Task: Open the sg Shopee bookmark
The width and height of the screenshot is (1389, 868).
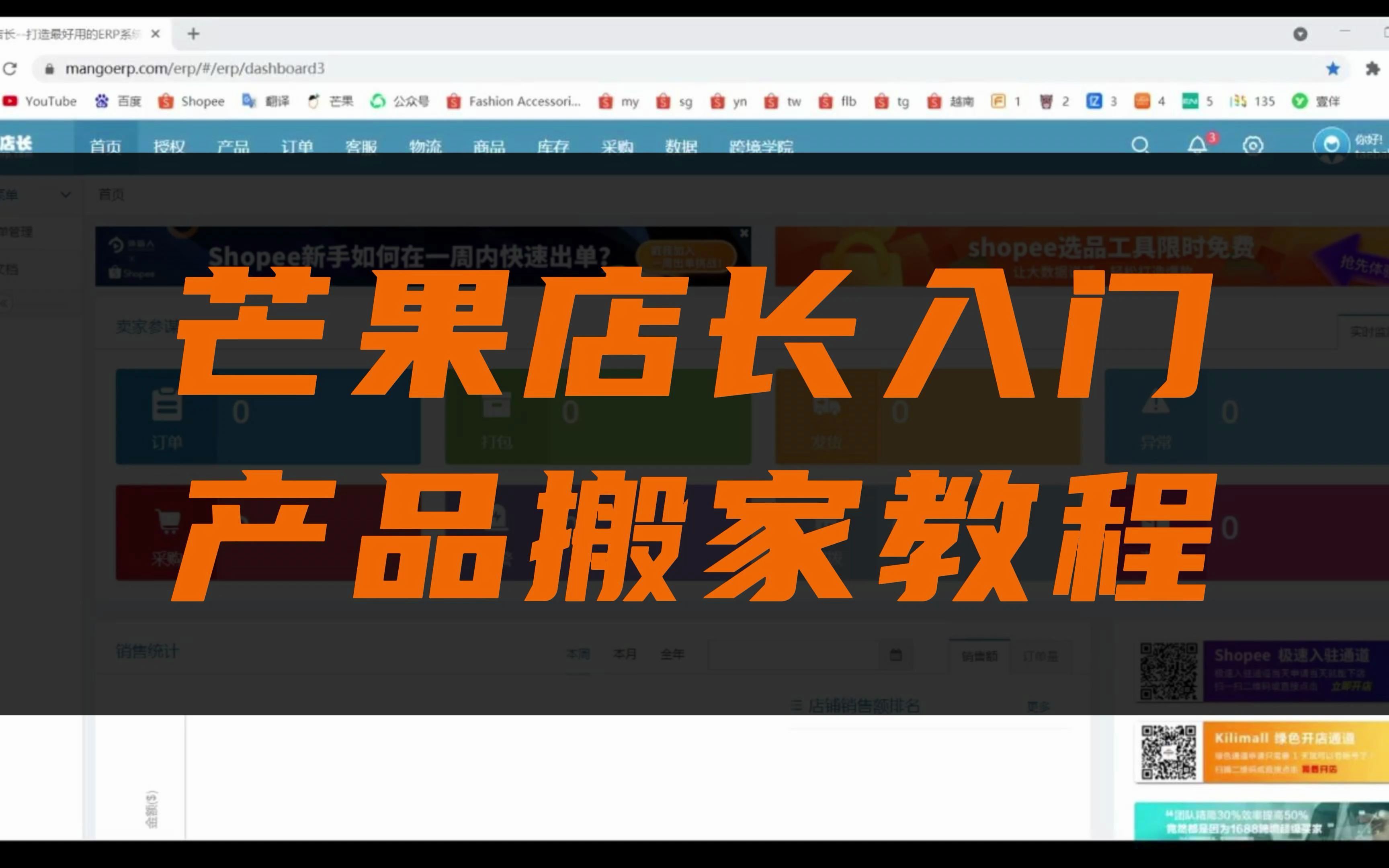Action: (x=674, y=102)
